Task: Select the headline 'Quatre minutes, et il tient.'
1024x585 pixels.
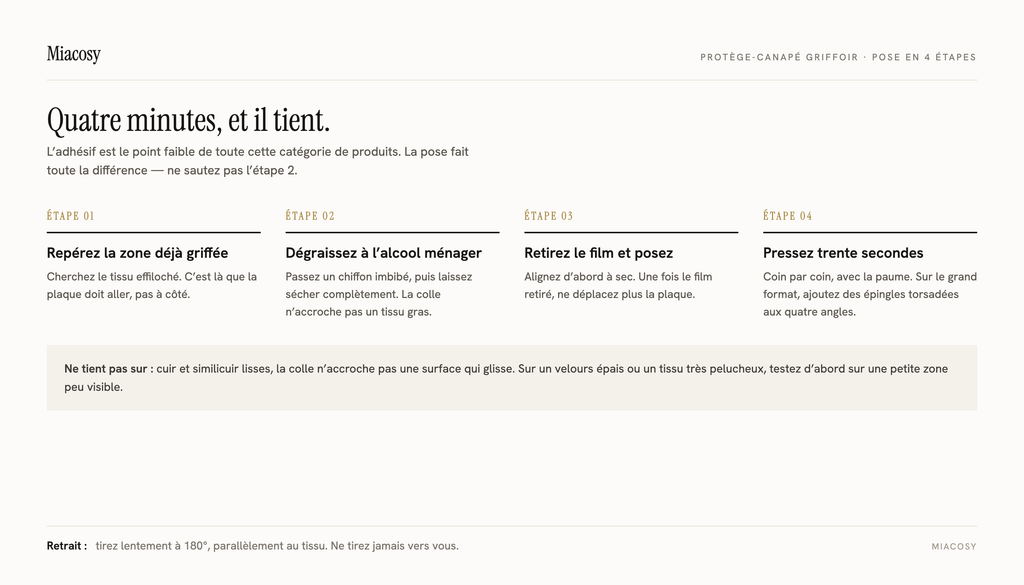Action: pos(188,121)
